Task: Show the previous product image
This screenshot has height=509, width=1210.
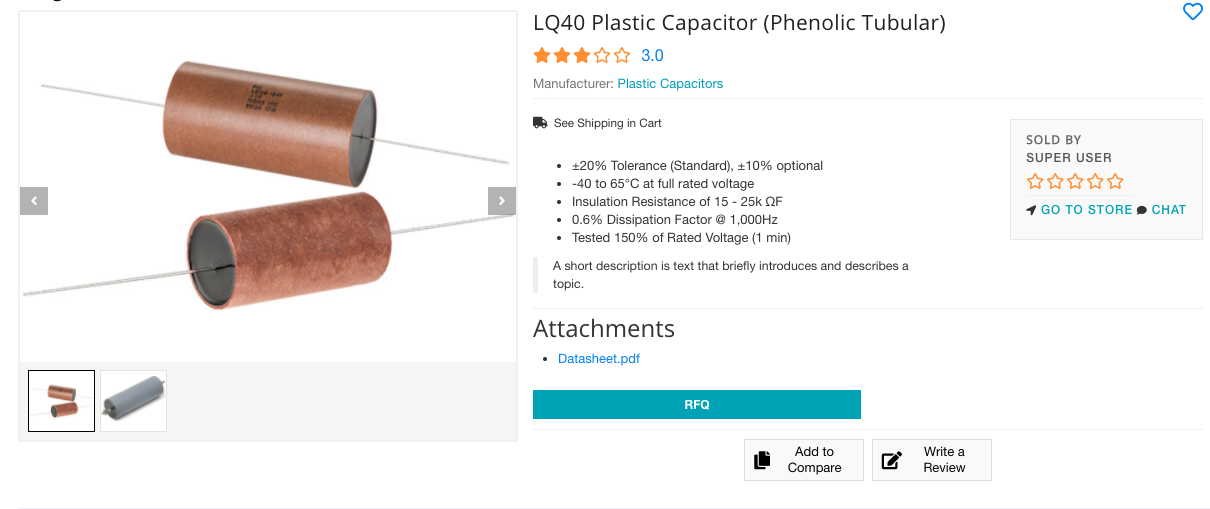Action: (x=34, y=201)
